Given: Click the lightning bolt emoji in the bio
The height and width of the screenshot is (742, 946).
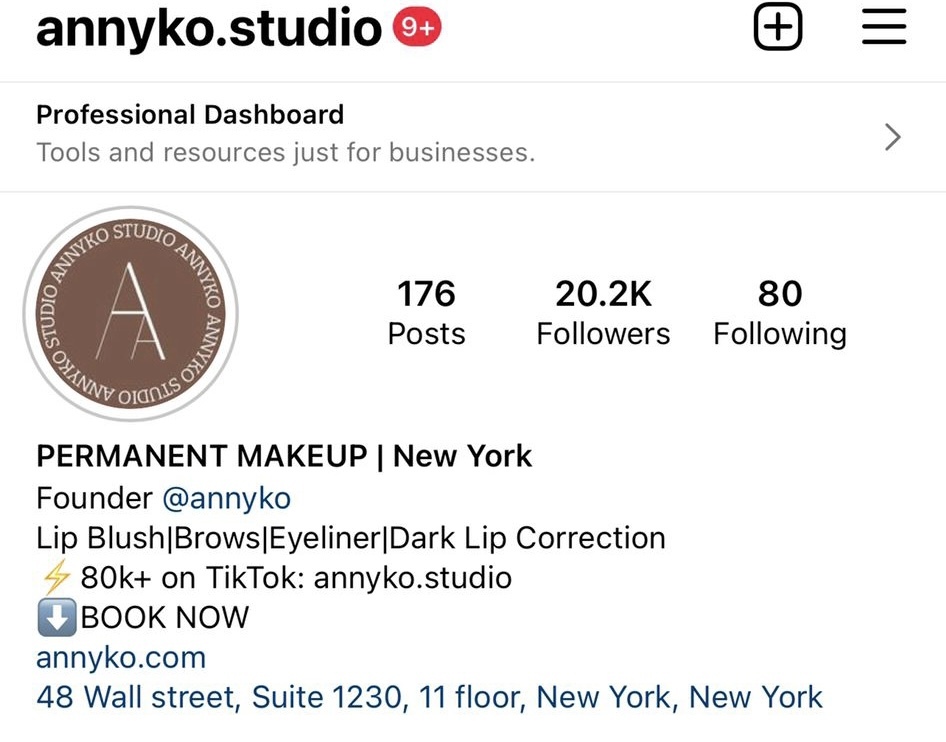Looking at the screenshot, I should [x=56, y=577].
